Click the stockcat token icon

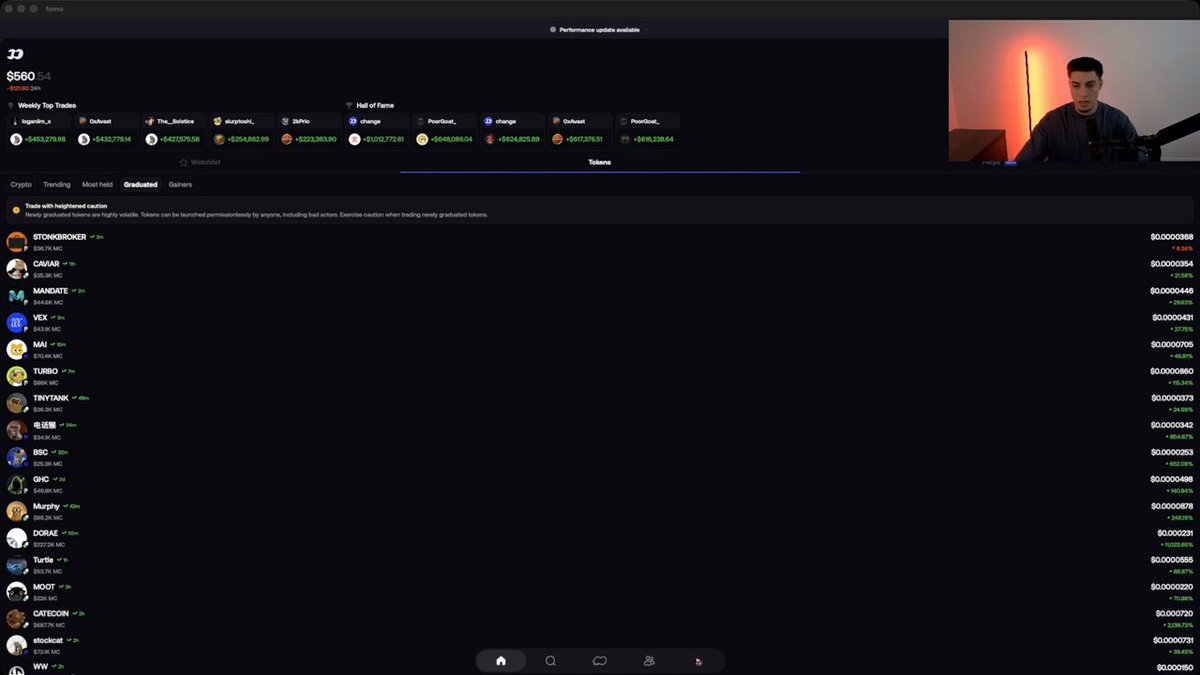coord(16,646)
